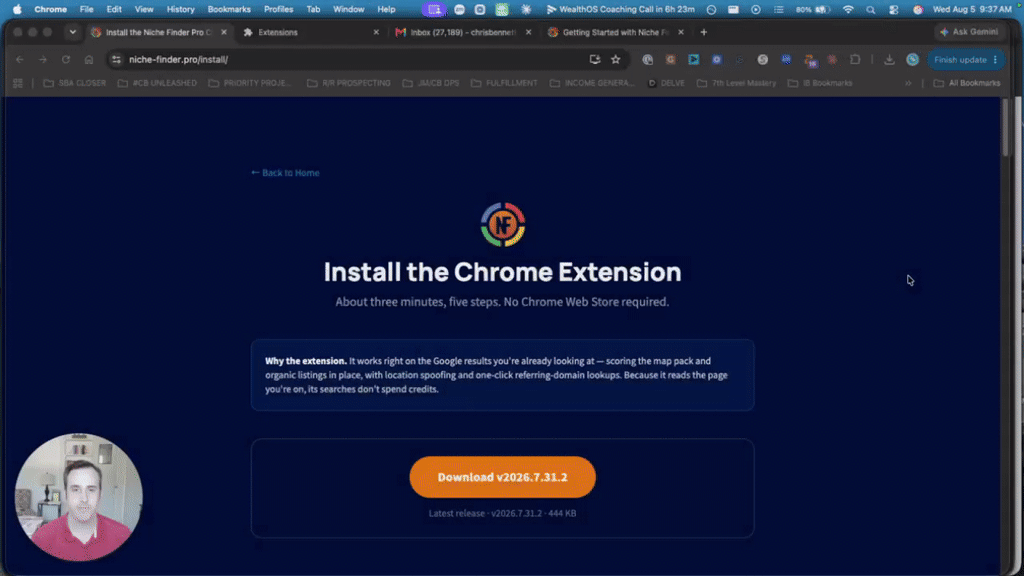
Task: Click the presenter webcam bubble
Action: 78,497
